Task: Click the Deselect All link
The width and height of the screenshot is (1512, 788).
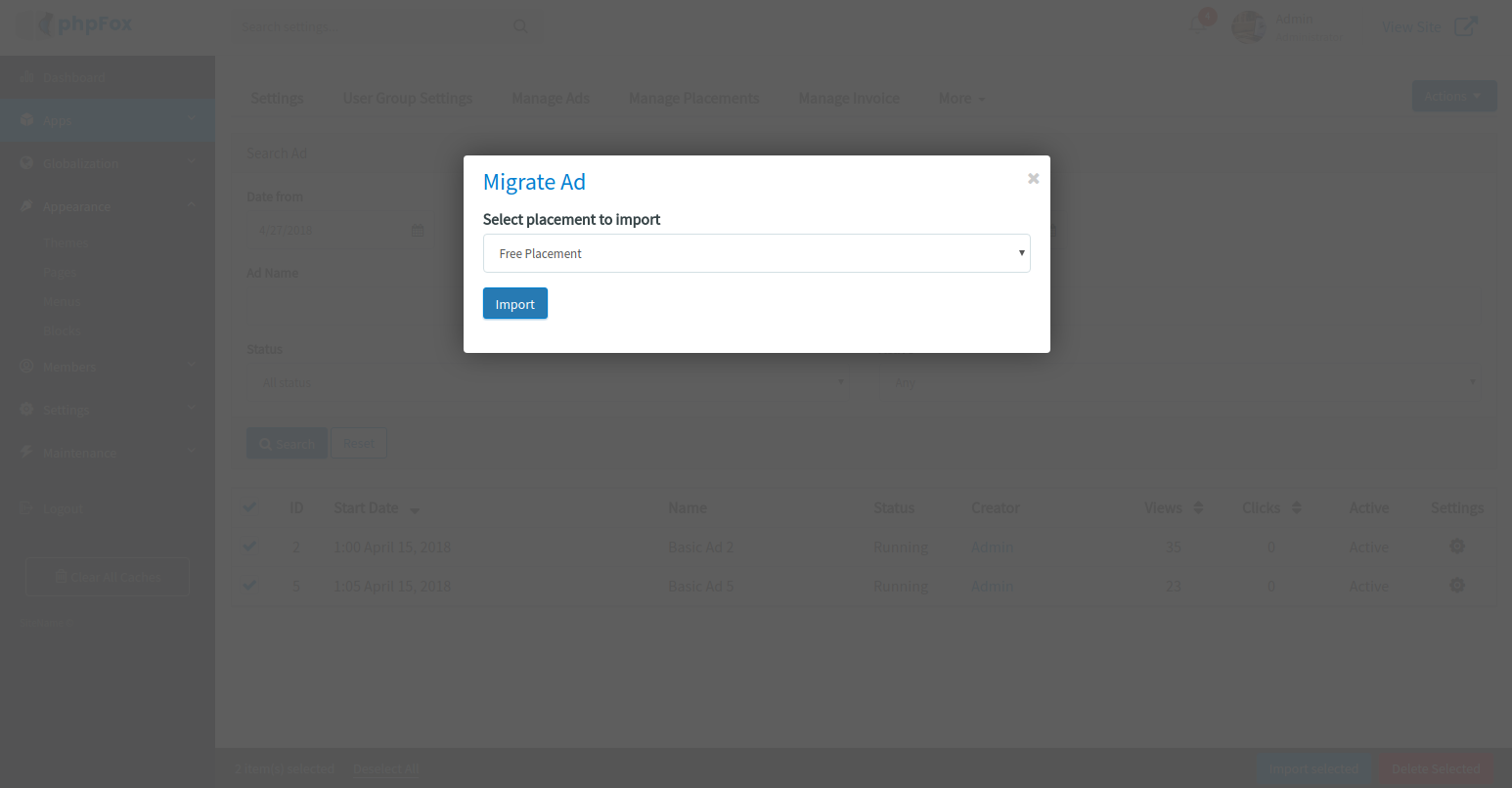Action: pyautogui.click(x=385, y=769)
